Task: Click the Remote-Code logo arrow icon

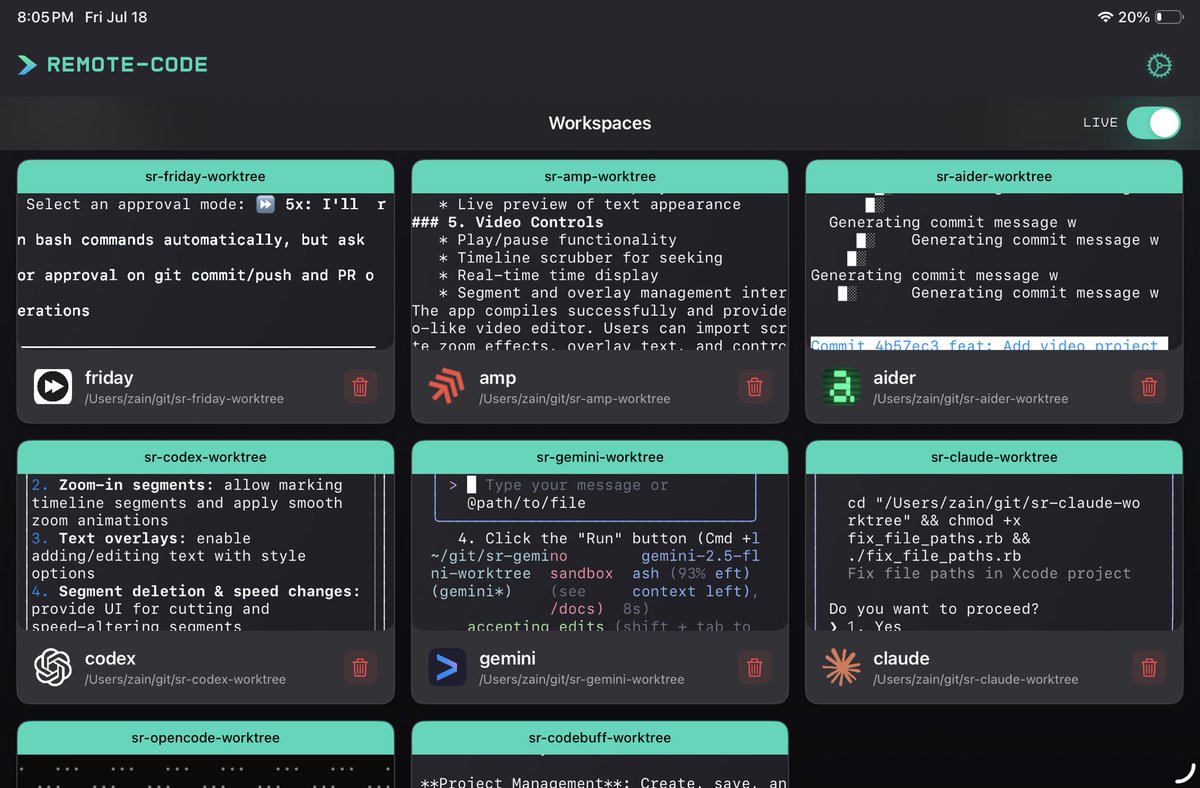Action: click(27, 65)
